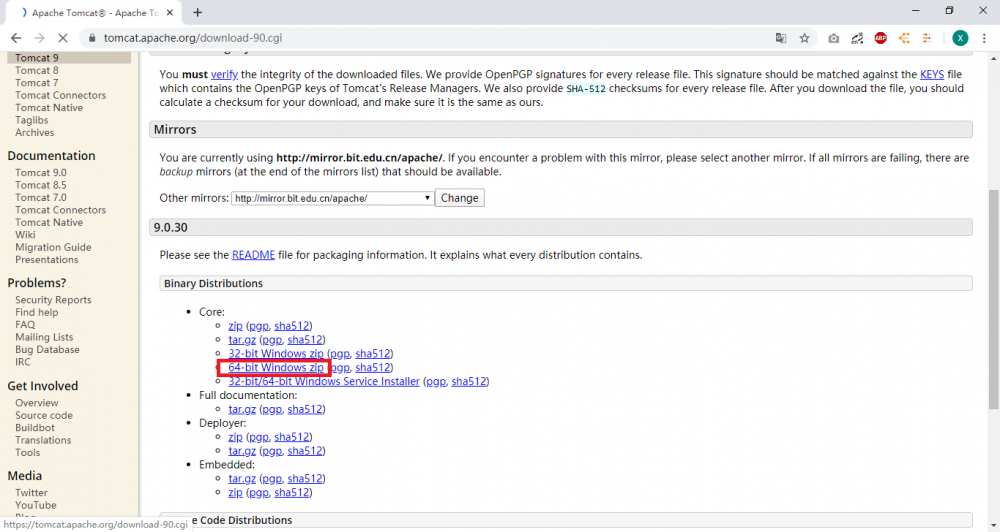Open Find help link
The width and height of the screenshot is (1000, 532).
coord(36,313)
